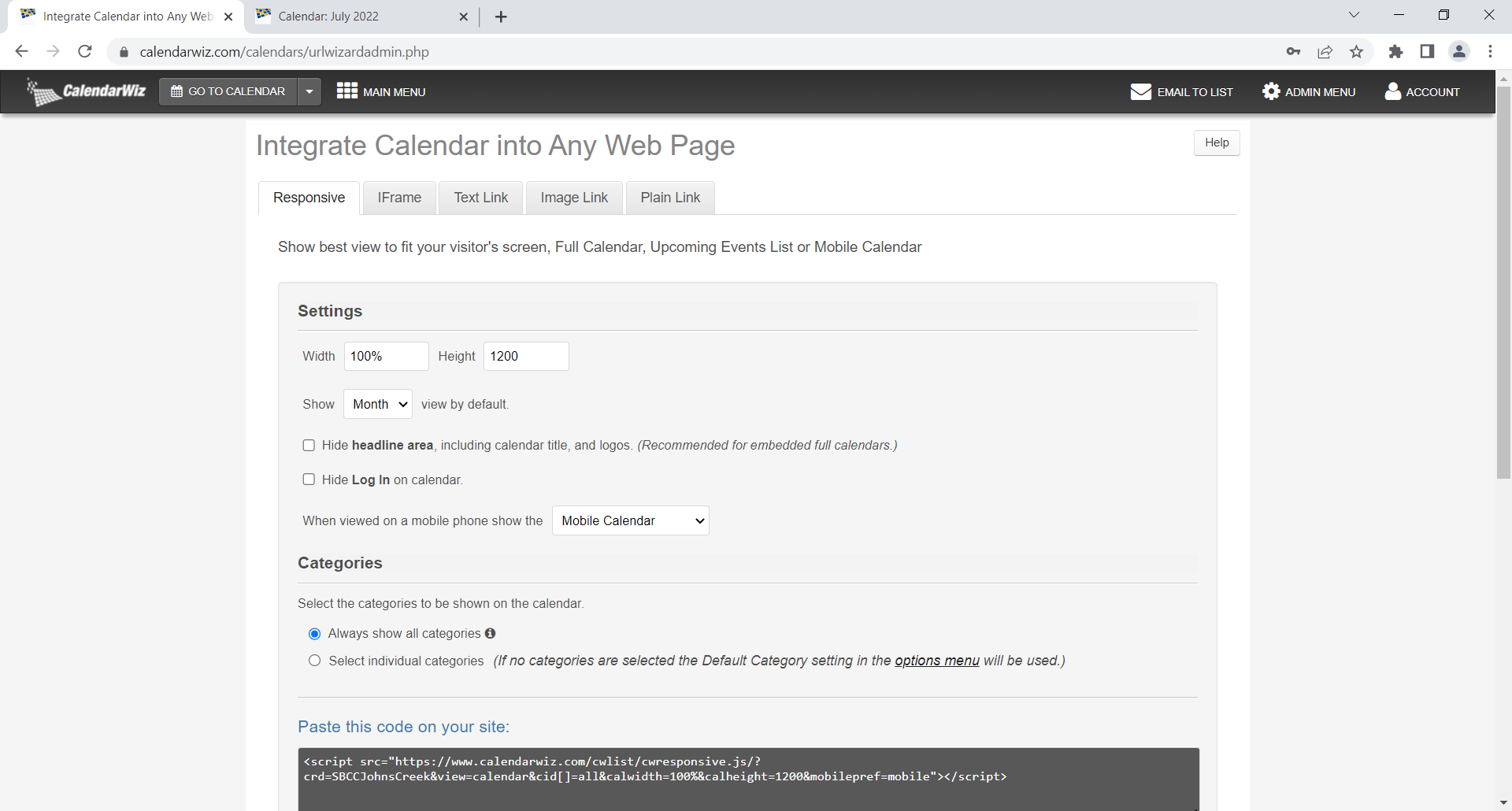The width and height of the screenshot is (1512, 811).
Task: Click the info icon beside Always show all categories
Action: (x=490, y=633)
